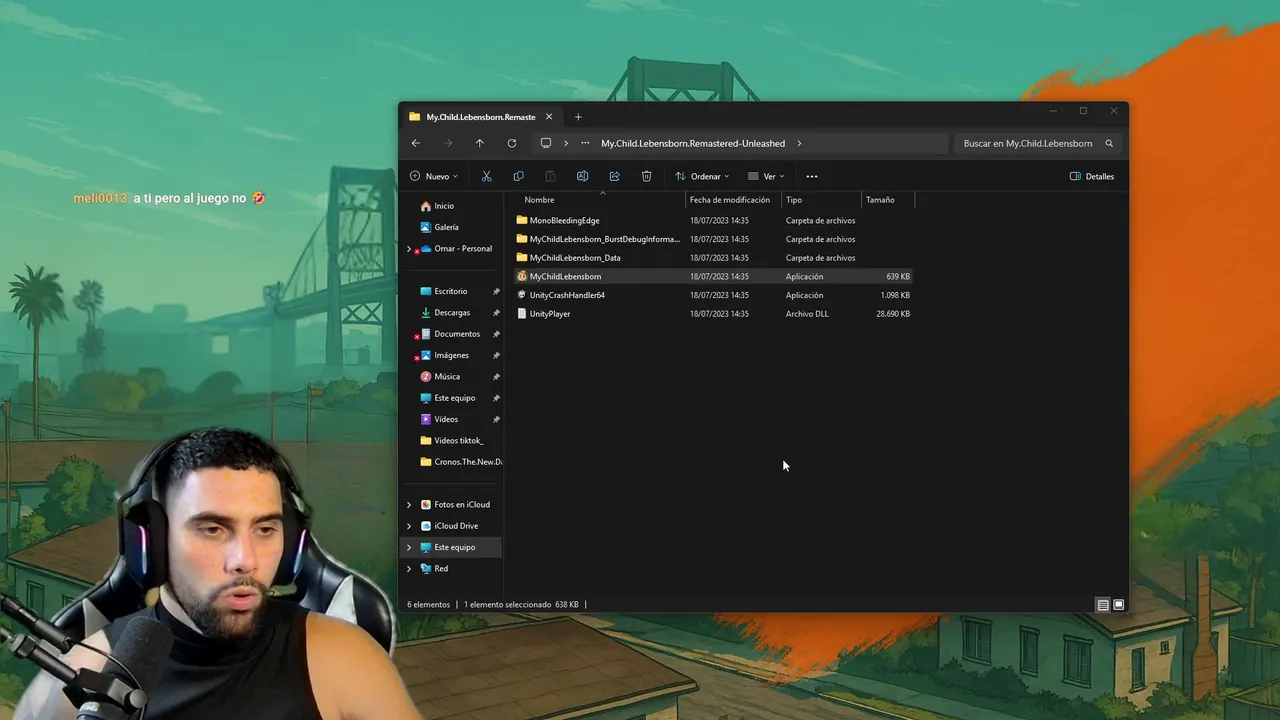Click the 28.690 KB size cell
Viewport: 1280px width, 720px height.
tap(893, 314)
